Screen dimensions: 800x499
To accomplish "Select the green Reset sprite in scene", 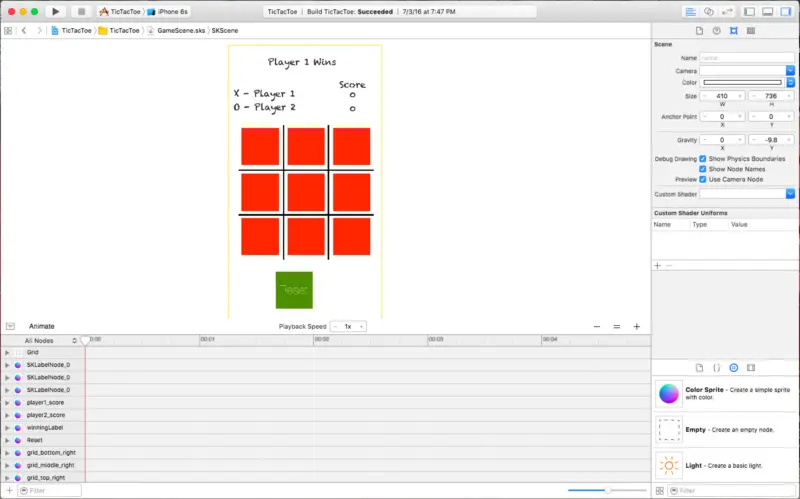I will (x=294, y=290).
